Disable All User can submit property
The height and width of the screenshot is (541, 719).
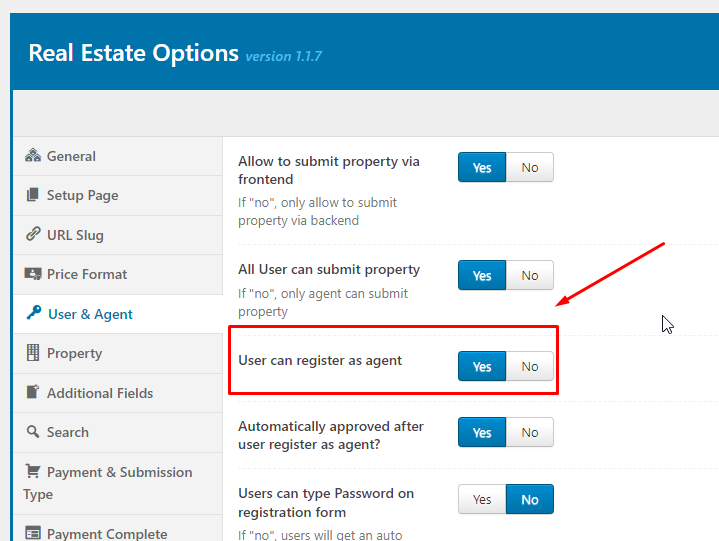point(530,276)
